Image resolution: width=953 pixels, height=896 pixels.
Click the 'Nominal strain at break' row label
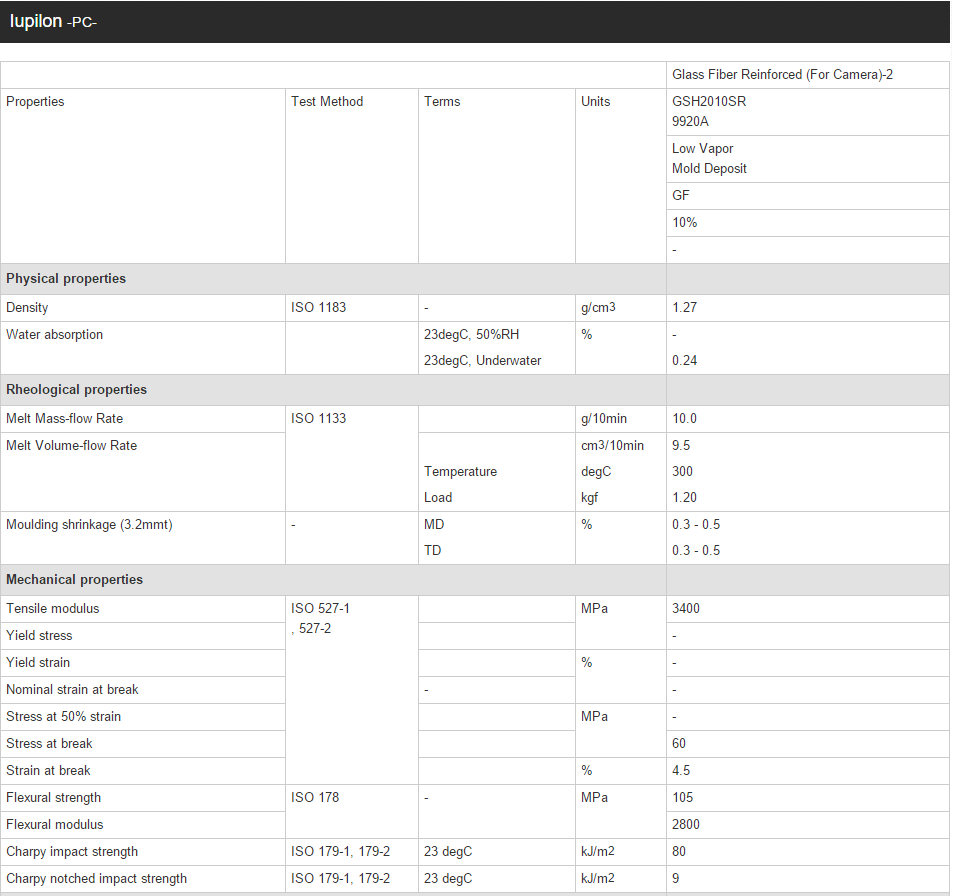coord(143,690)
